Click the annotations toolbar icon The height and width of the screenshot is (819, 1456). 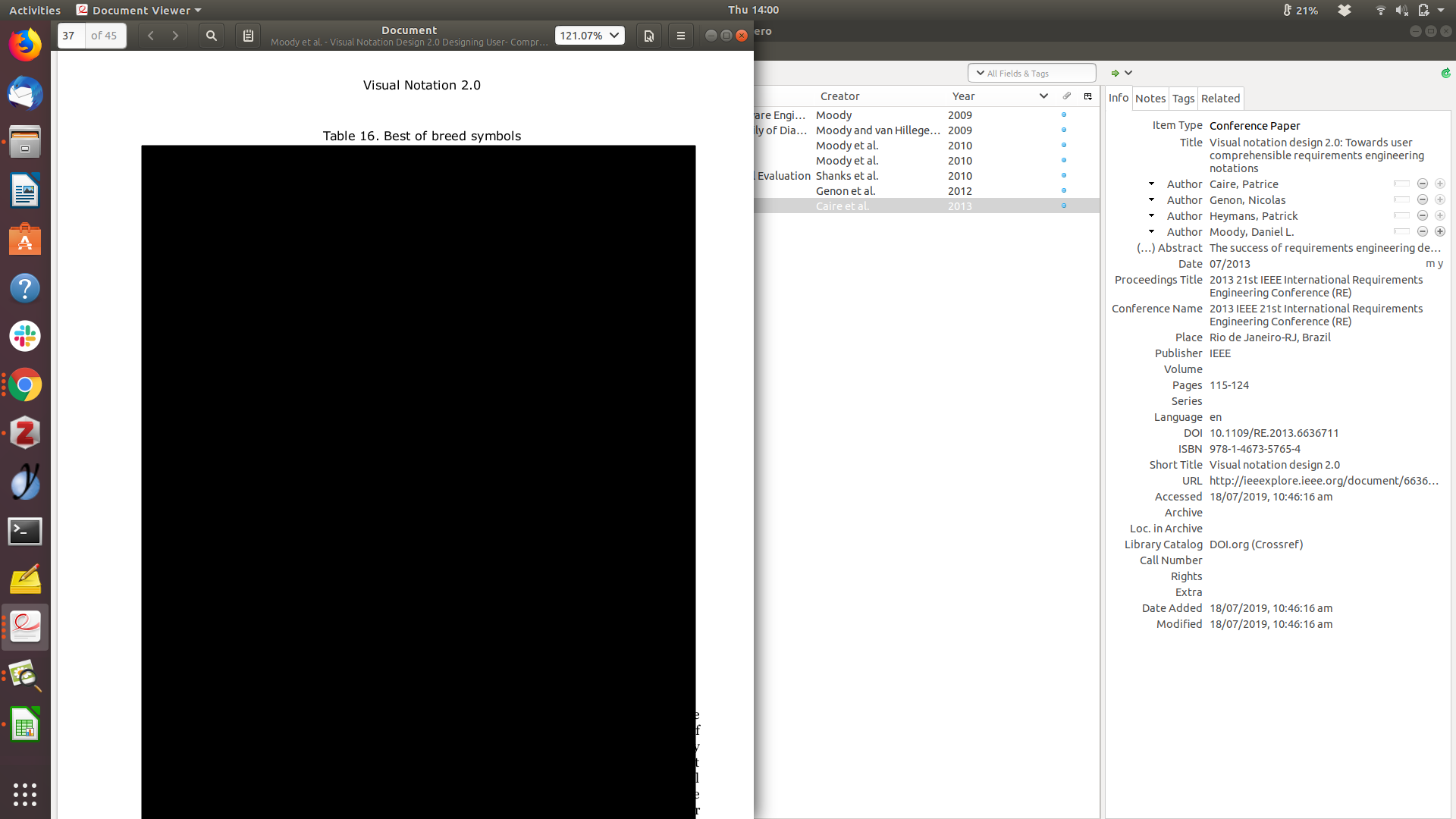248,36
